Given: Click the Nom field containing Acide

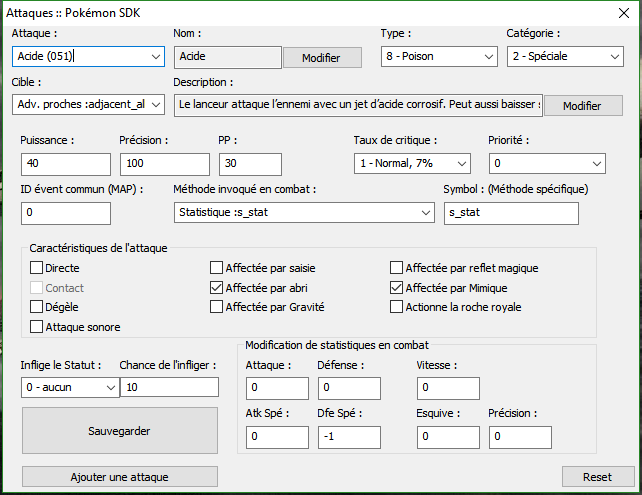Looking at the screenshot, I should point(228,57).
